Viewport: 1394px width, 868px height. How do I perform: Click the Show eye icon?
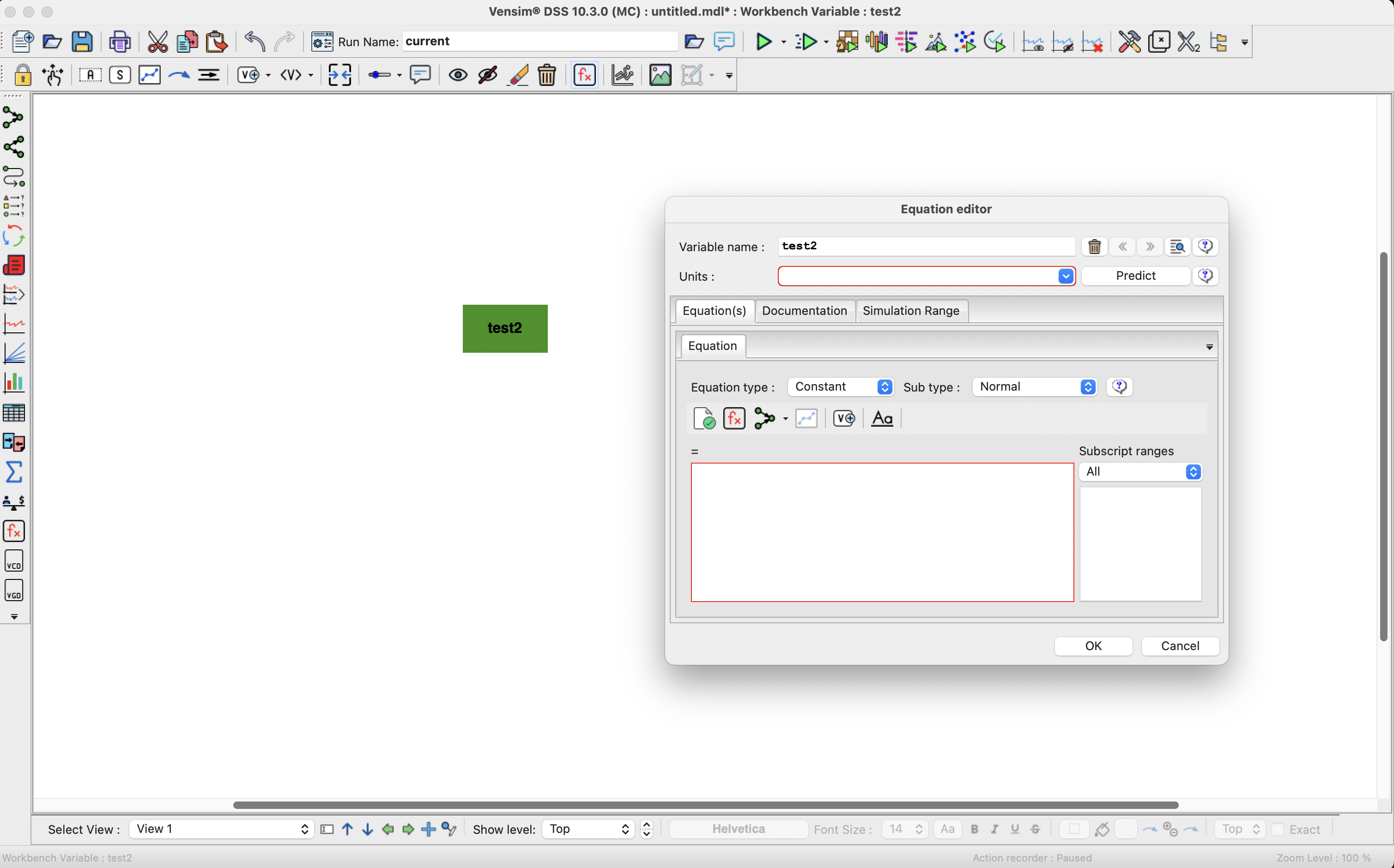click(x=458, y=75)
